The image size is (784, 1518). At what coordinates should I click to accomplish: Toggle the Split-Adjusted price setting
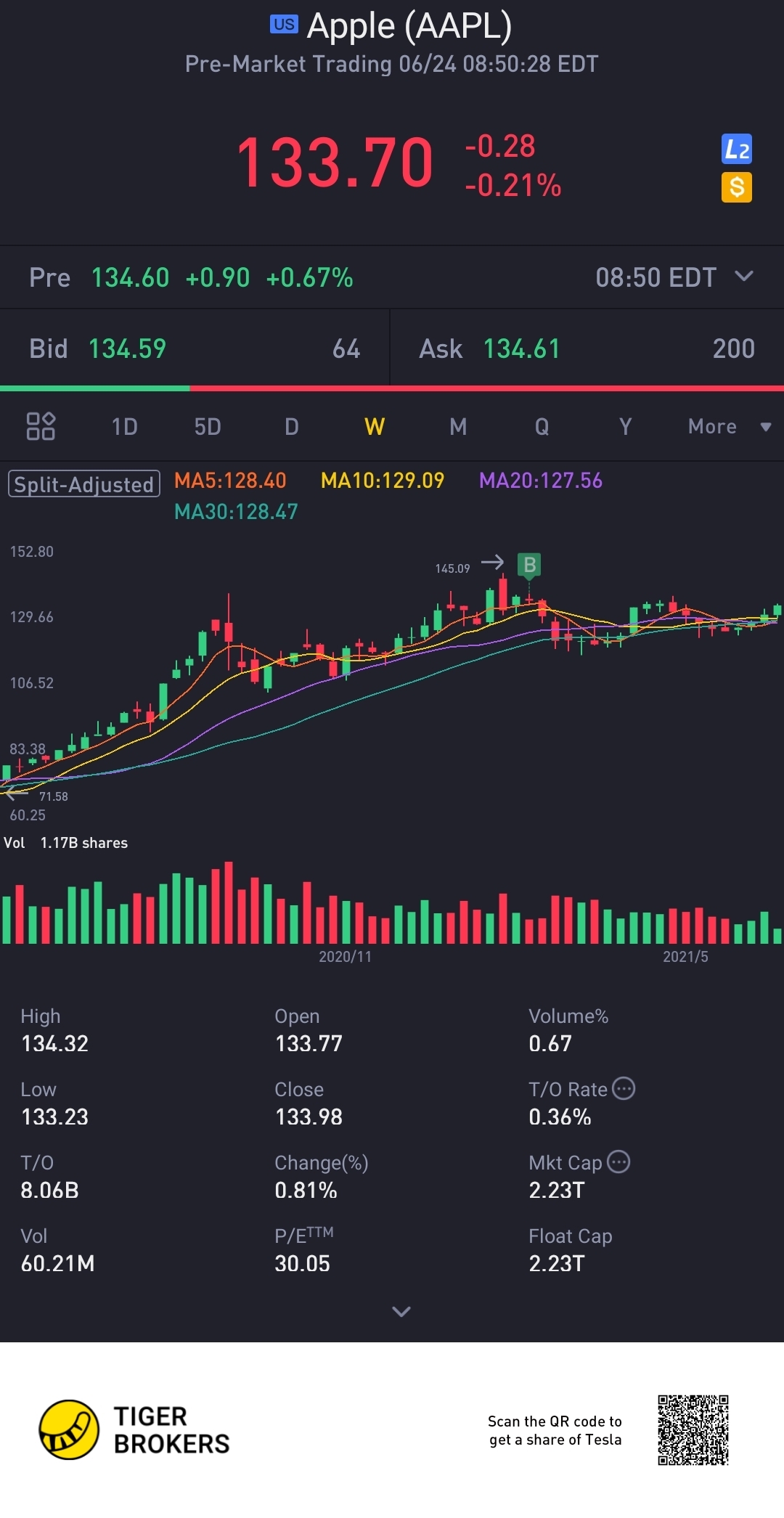pyautogui.click(x=84, y=483)
